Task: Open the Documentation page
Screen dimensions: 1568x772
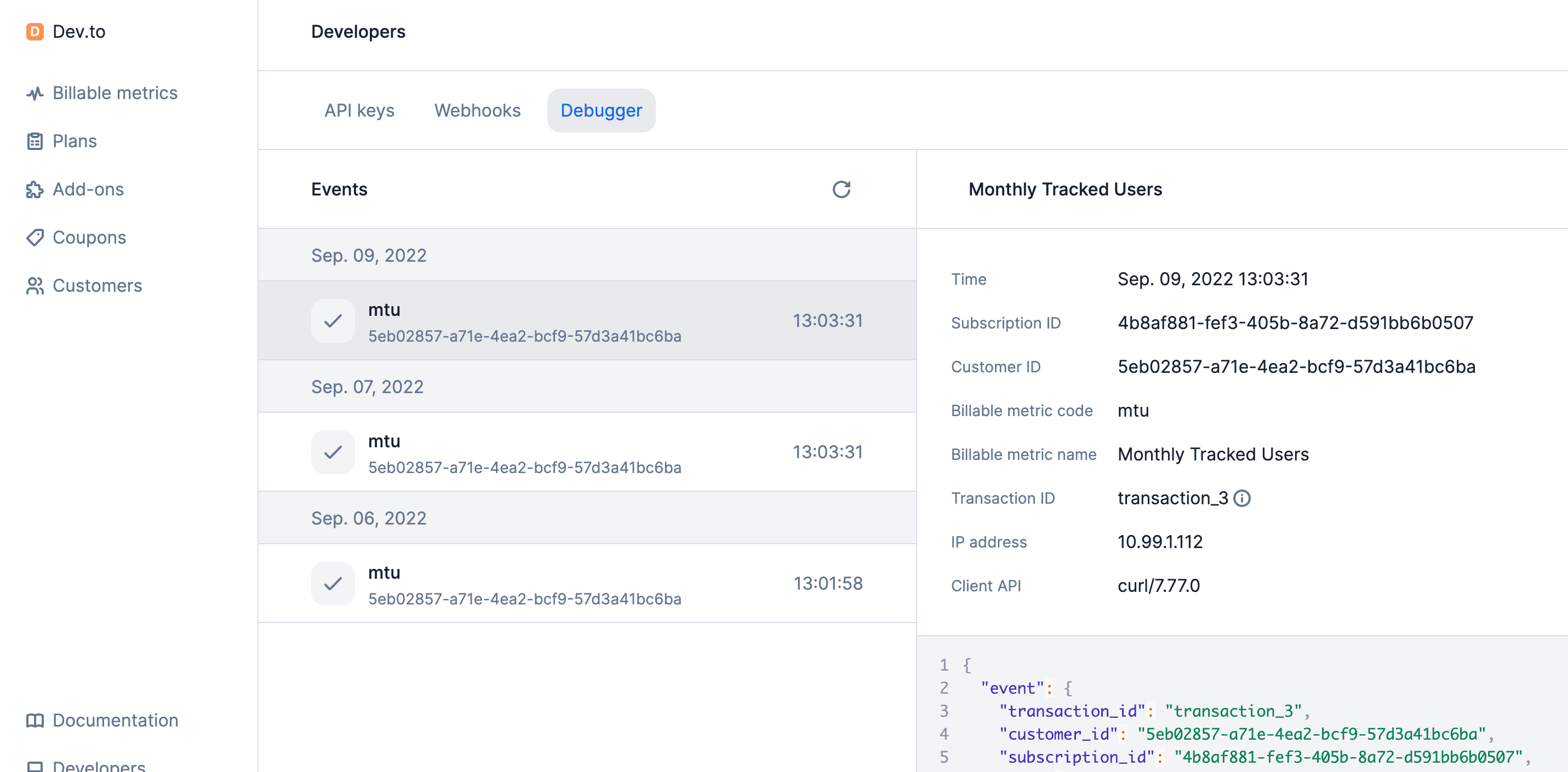Action: click(x=114, y=721)
